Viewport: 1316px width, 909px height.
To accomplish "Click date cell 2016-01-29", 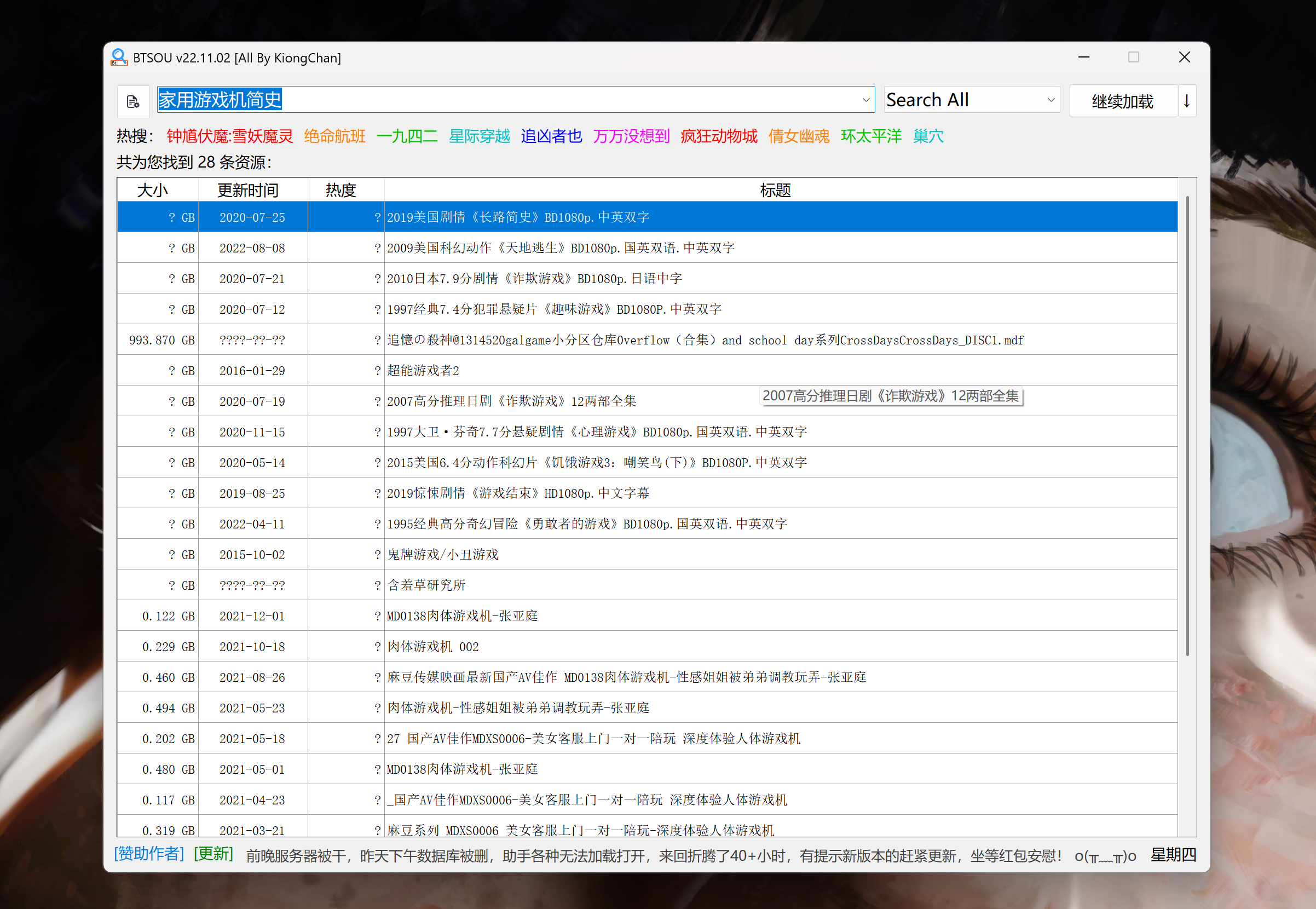I will (x=253, y=371).
